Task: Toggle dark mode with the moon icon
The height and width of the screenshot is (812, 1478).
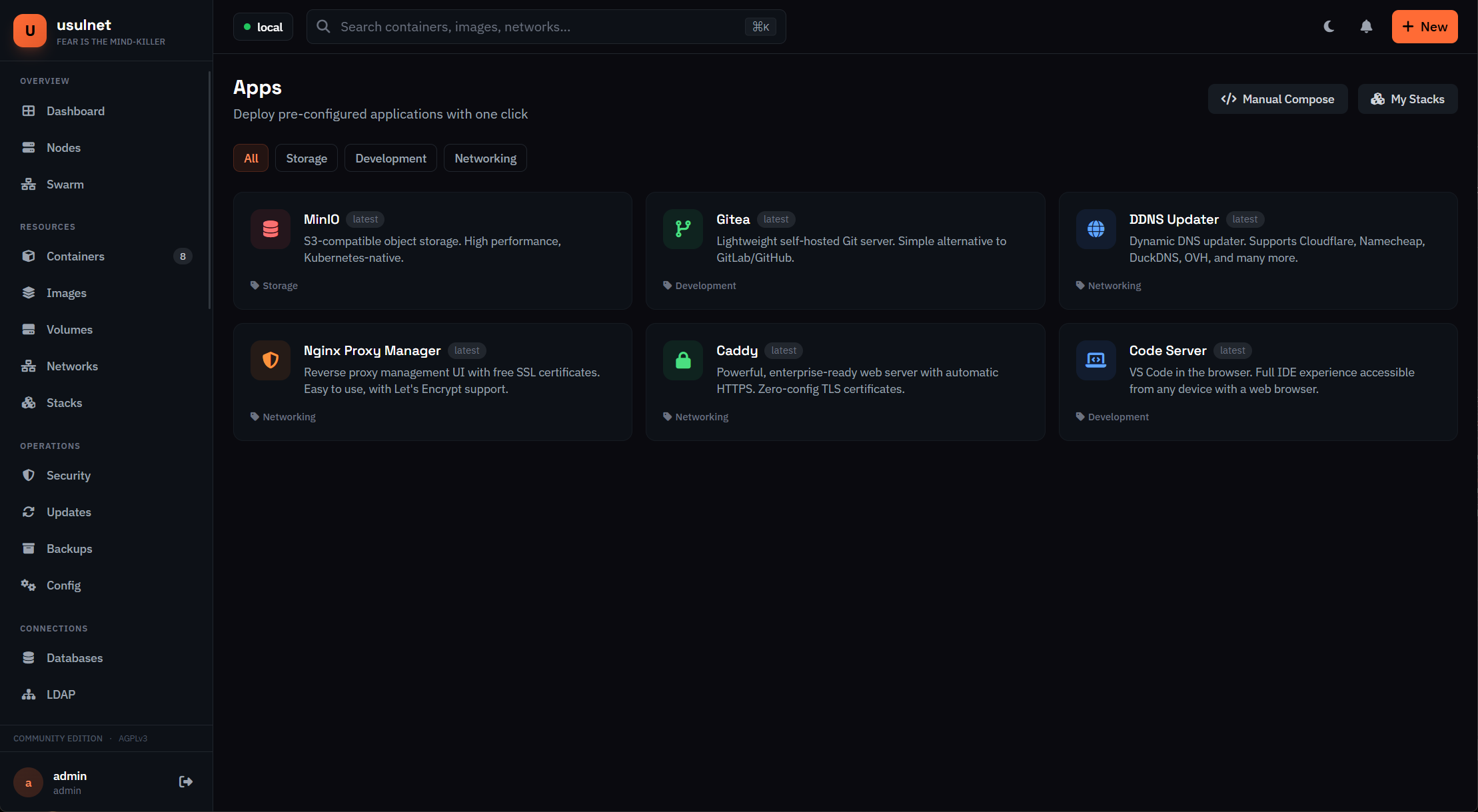Action: pos(1328,27)
